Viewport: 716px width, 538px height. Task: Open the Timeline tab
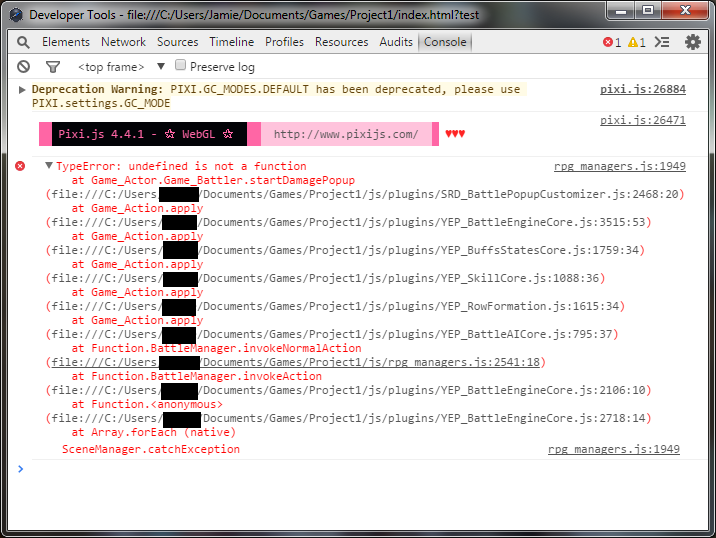click(x=232, y=42)
